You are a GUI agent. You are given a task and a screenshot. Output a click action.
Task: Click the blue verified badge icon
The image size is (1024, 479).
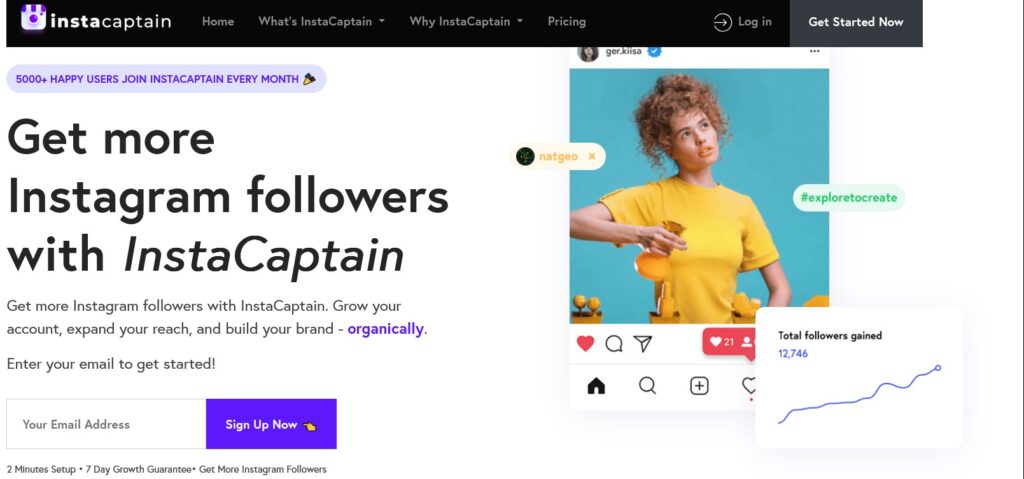[x=654, y=51]
